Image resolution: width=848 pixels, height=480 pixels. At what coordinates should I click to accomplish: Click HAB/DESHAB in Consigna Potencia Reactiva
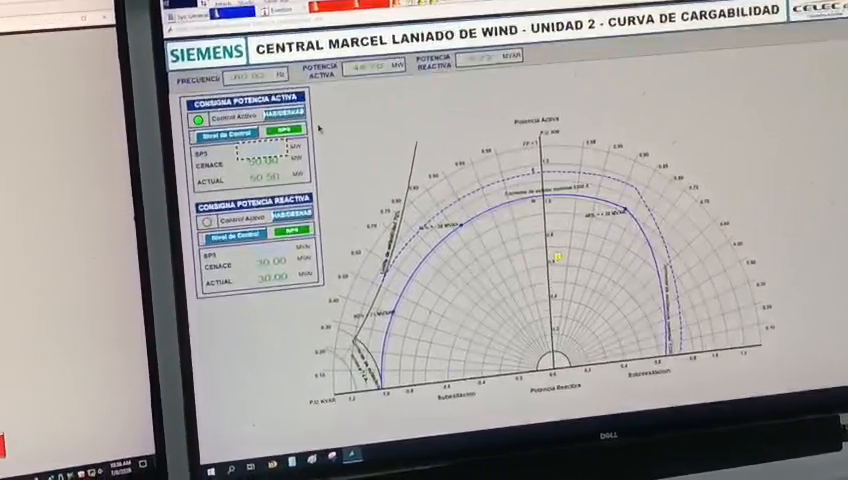(x=292, y=215)
